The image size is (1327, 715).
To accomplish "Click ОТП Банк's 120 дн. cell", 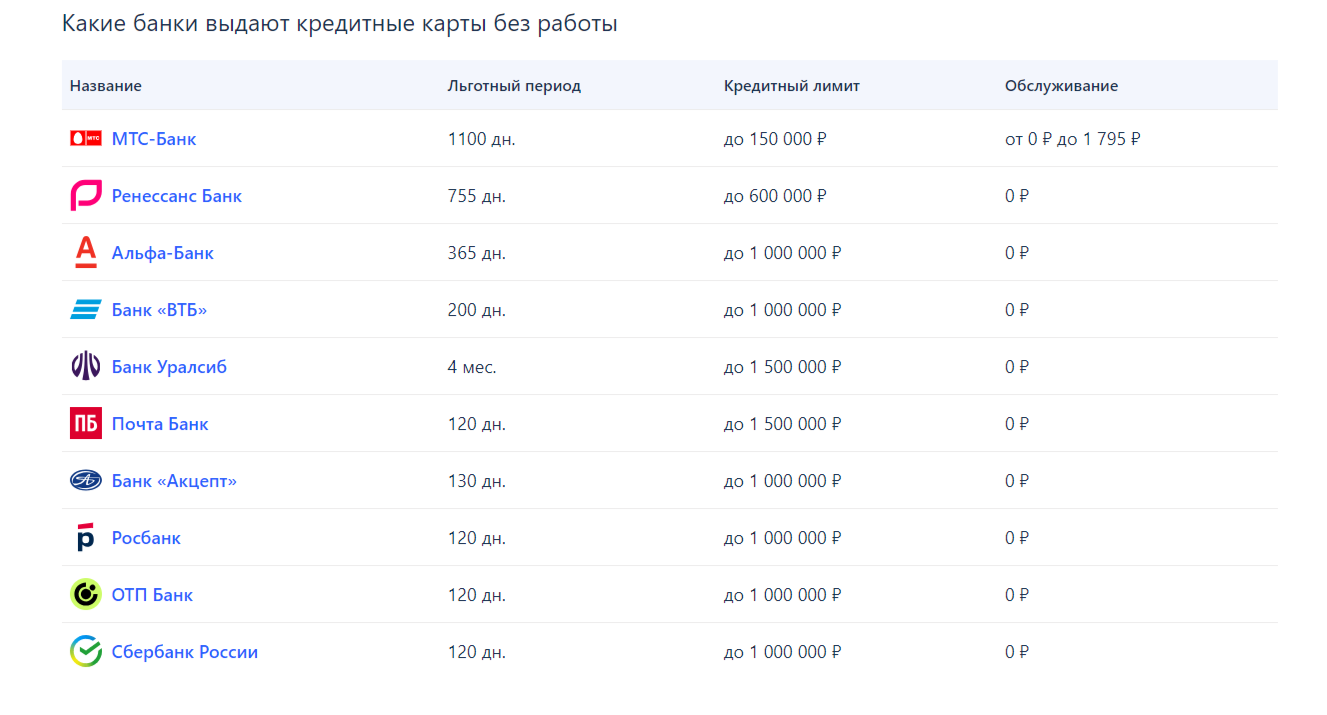I will (x=477, y=595).
